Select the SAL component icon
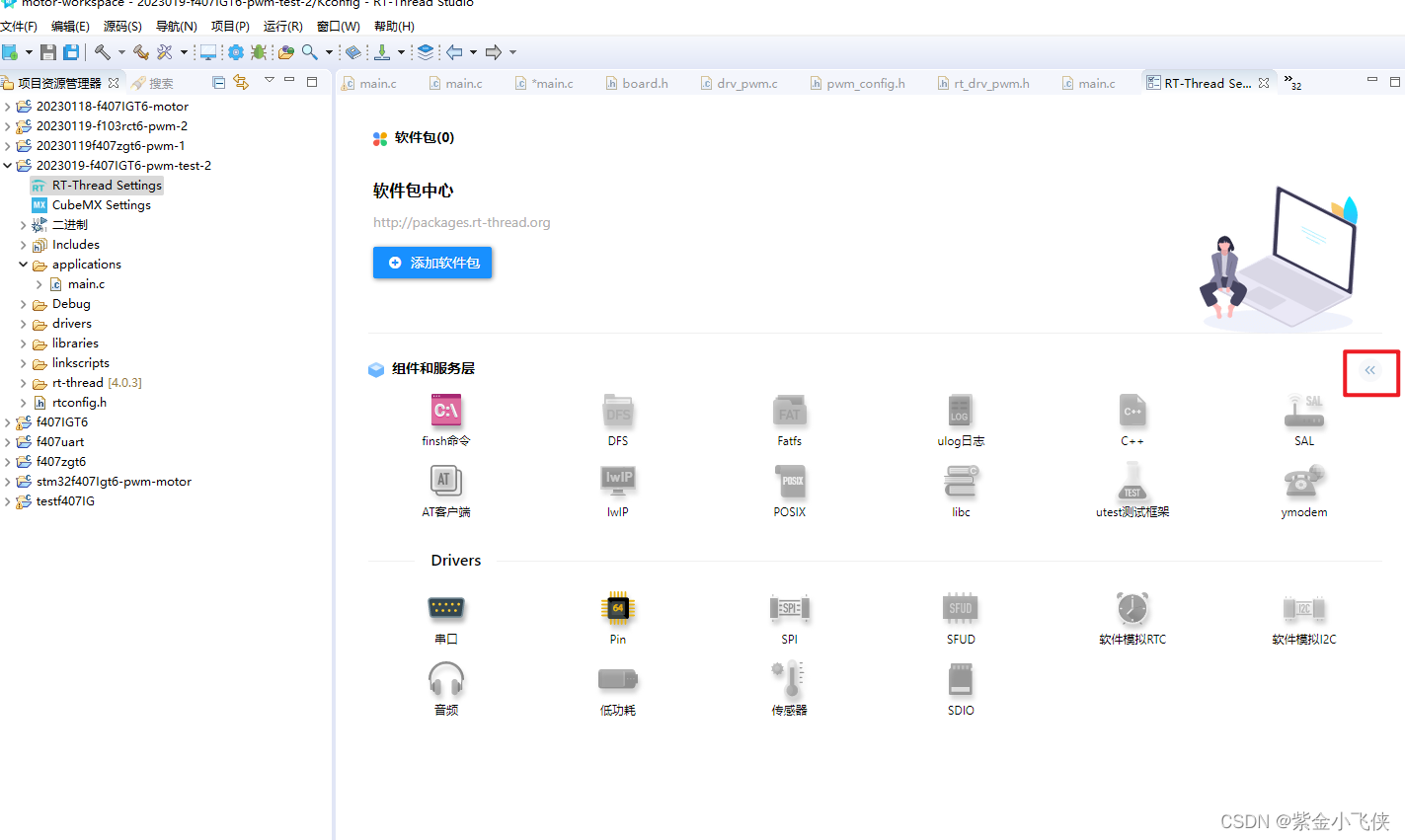1405x840 pixels. [1304, 410]
